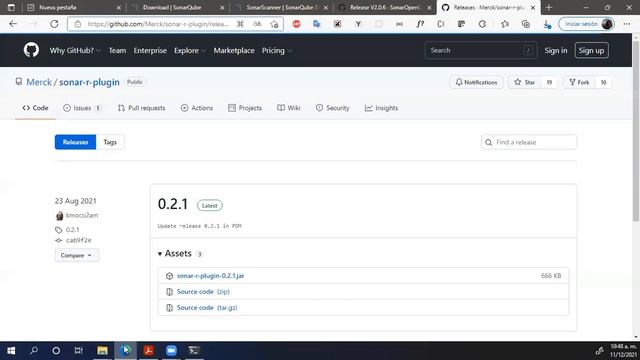Open the translate extension icon

coord(317,24)
